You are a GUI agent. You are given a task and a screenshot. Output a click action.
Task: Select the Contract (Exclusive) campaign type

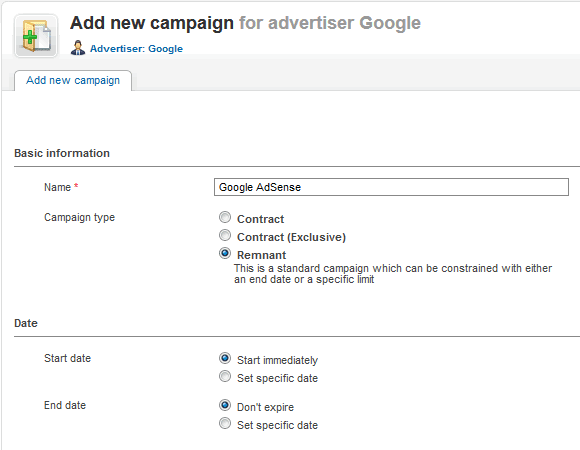(225, 235)
